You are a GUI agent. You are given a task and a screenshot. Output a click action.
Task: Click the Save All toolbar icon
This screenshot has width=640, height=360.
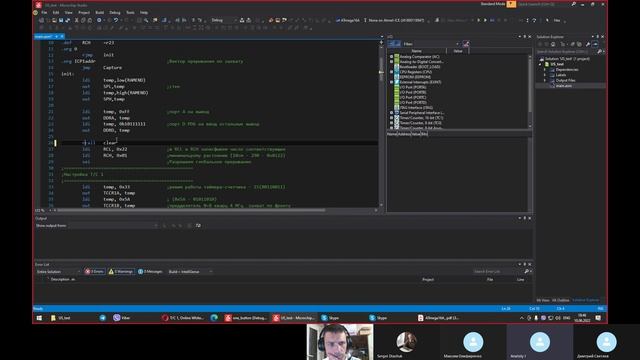tap(67, 20)
